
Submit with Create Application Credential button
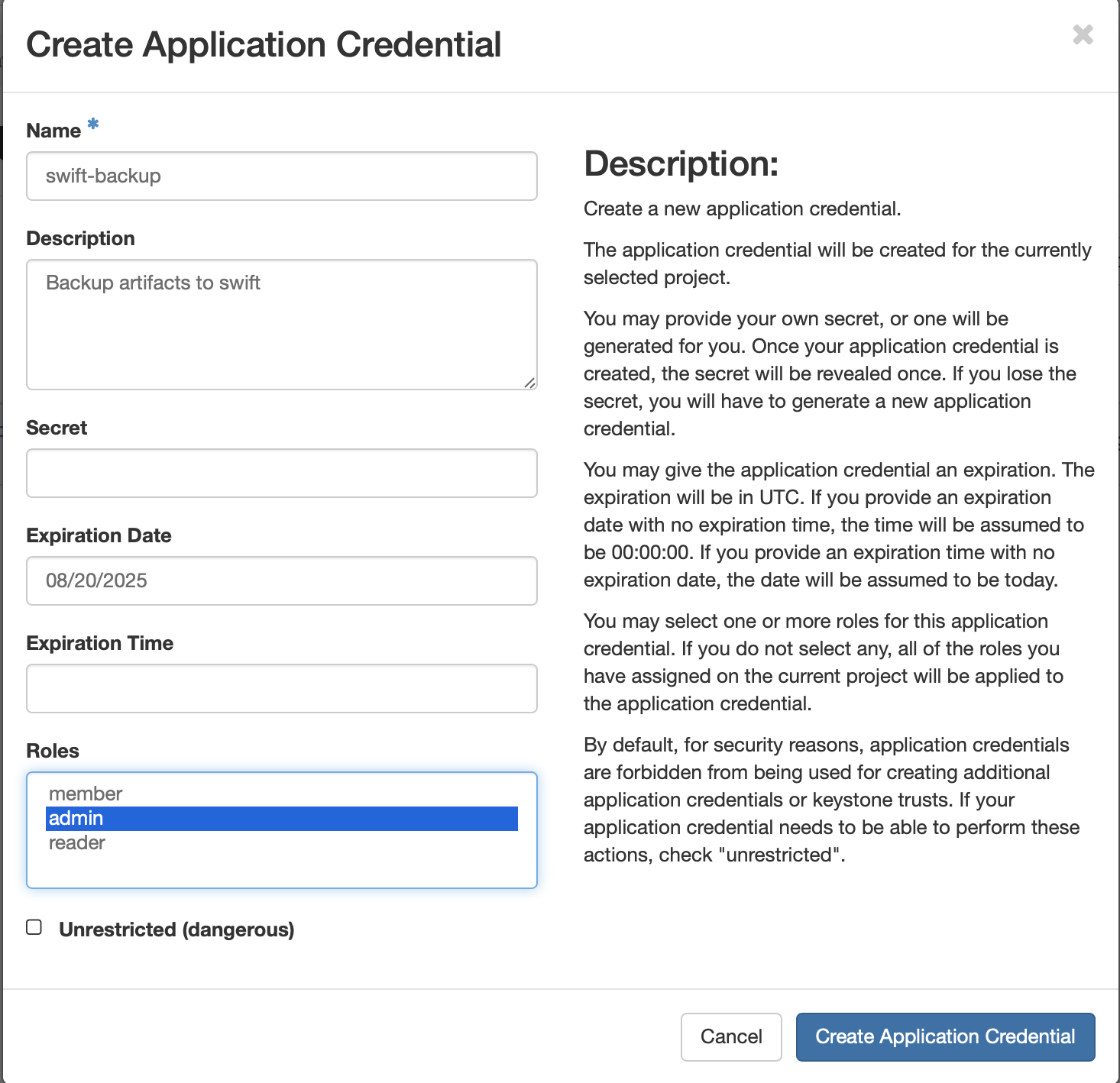[x=945, y=1036]
